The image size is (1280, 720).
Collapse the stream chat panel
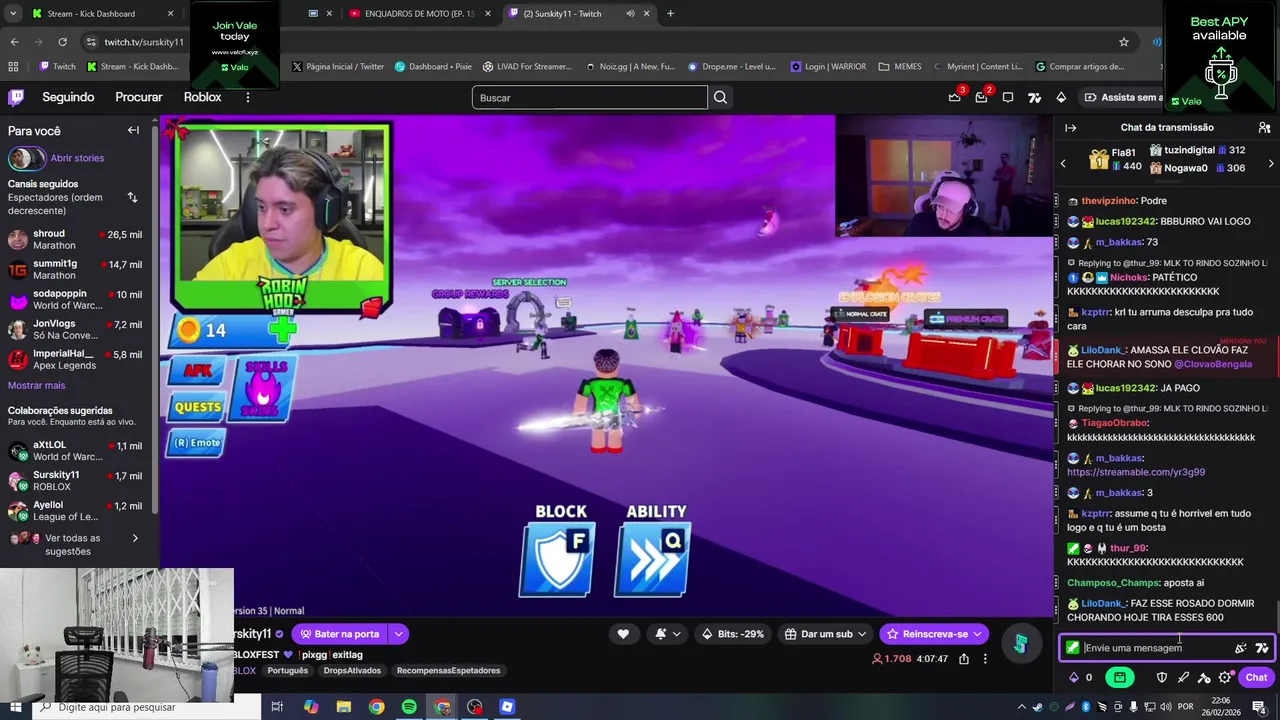(1070, 128)
